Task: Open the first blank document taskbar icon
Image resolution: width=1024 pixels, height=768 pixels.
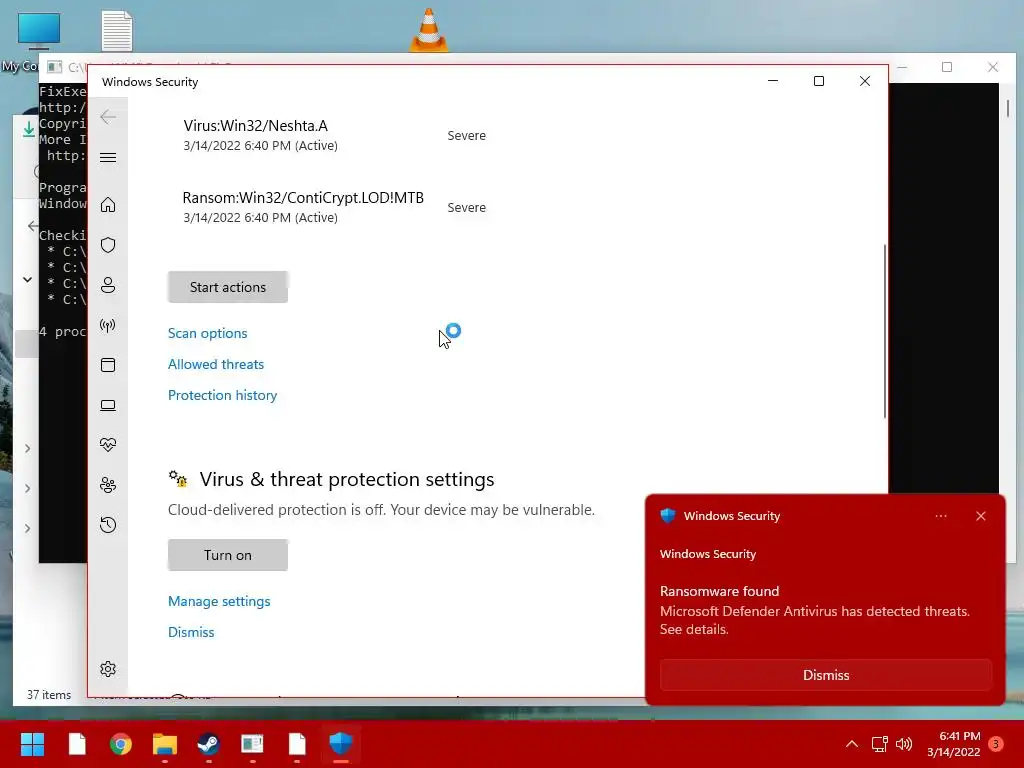Action: pyautogui.click(x=77, y=744)
